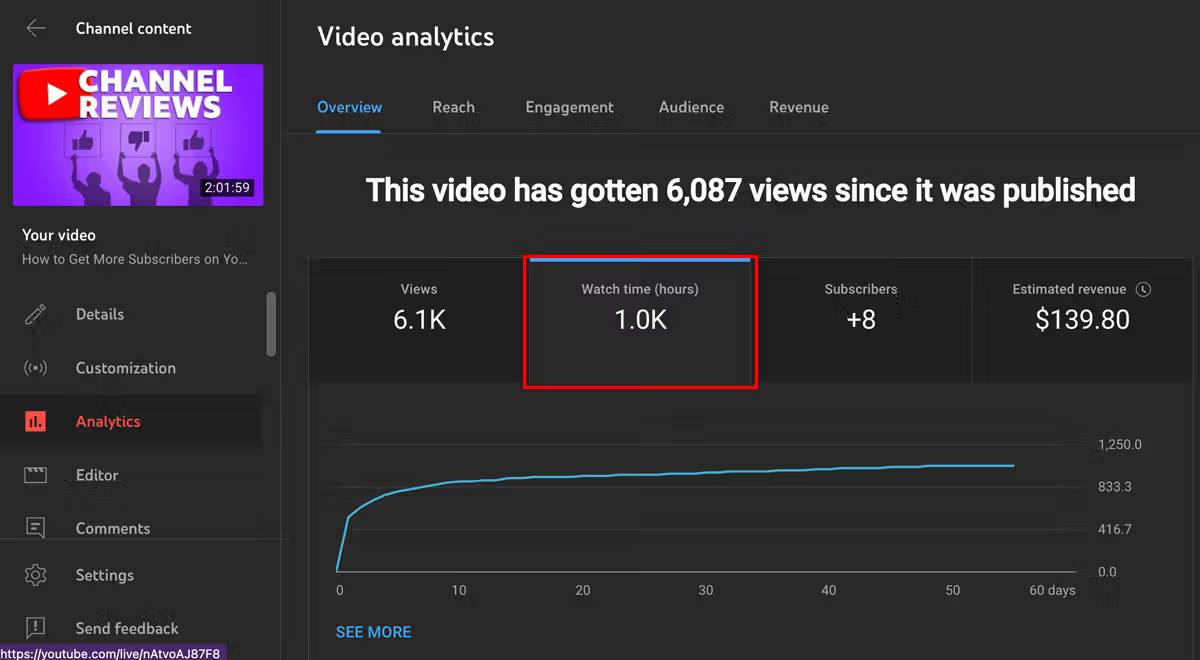Select the Details pencil icon

[x=35, y=314]
